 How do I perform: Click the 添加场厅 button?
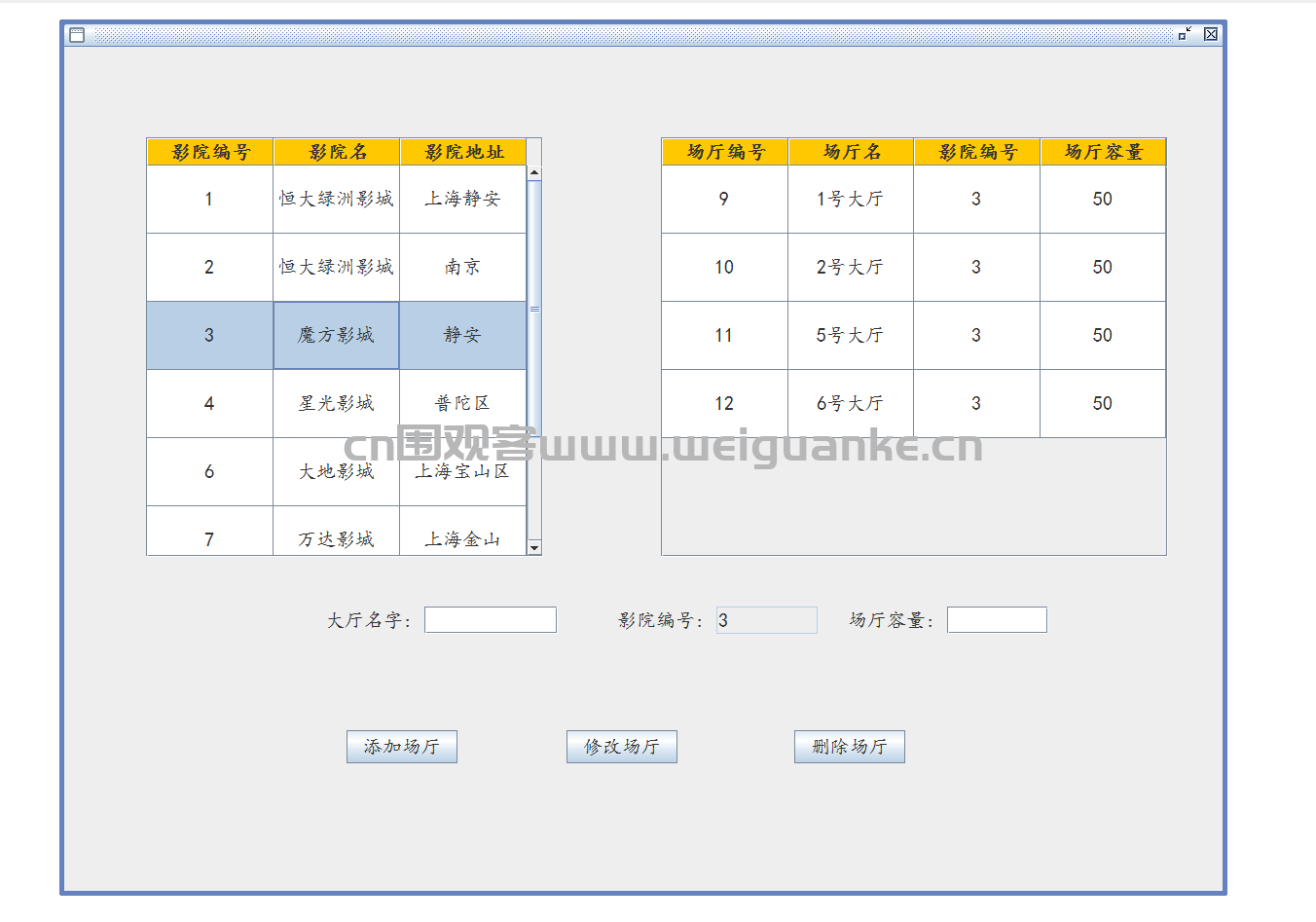pyautogui.click(x=402, y=747)
